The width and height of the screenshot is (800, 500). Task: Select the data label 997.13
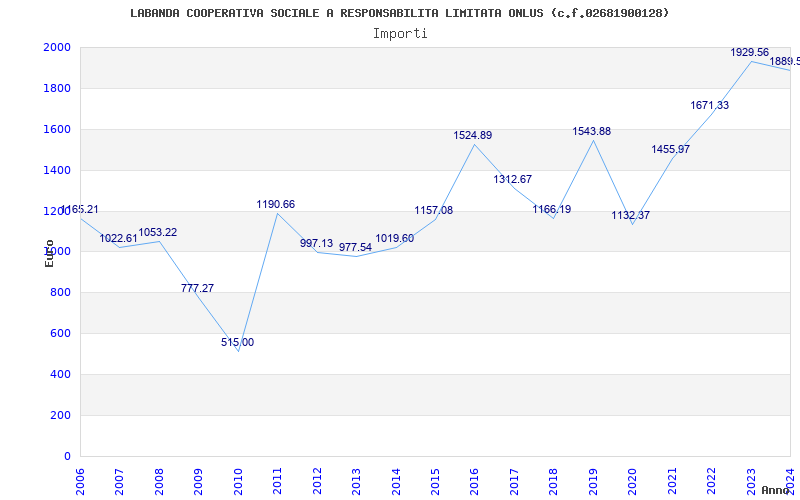[x=316, y=243]
